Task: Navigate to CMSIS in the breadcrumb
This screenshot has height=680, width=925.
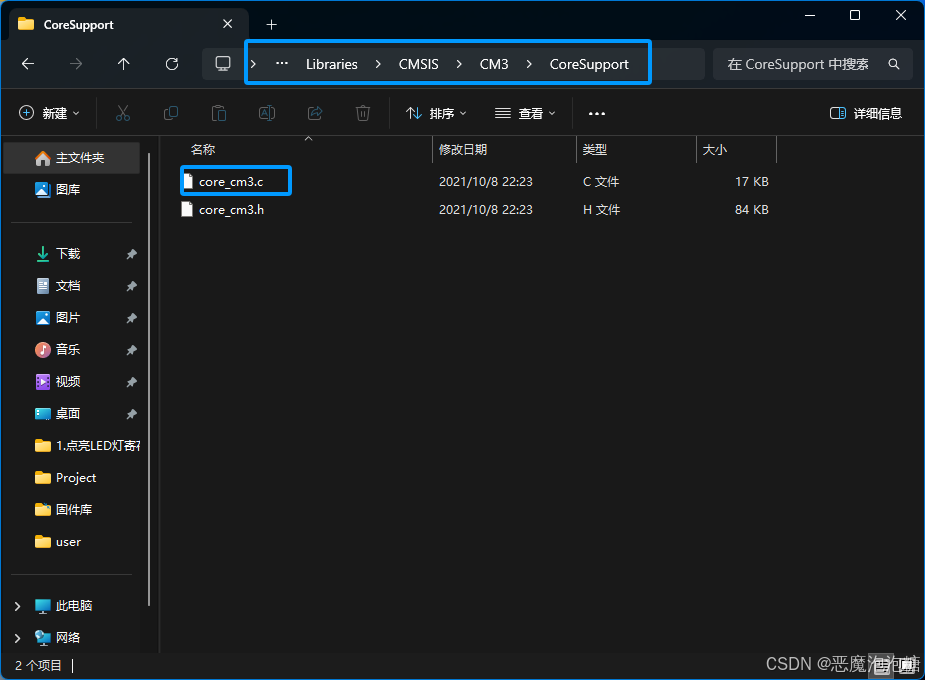Action: 418,64
